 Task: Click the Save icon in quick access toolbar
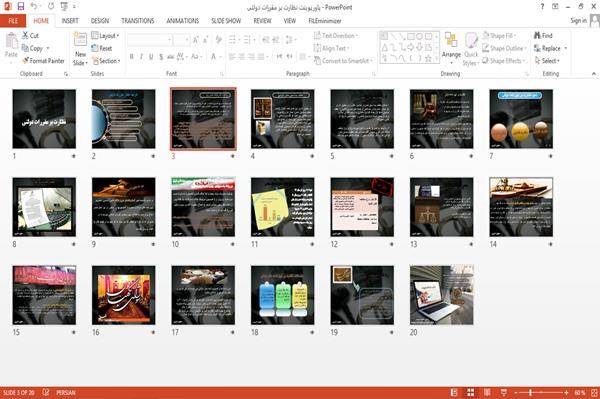pos(21,7)
